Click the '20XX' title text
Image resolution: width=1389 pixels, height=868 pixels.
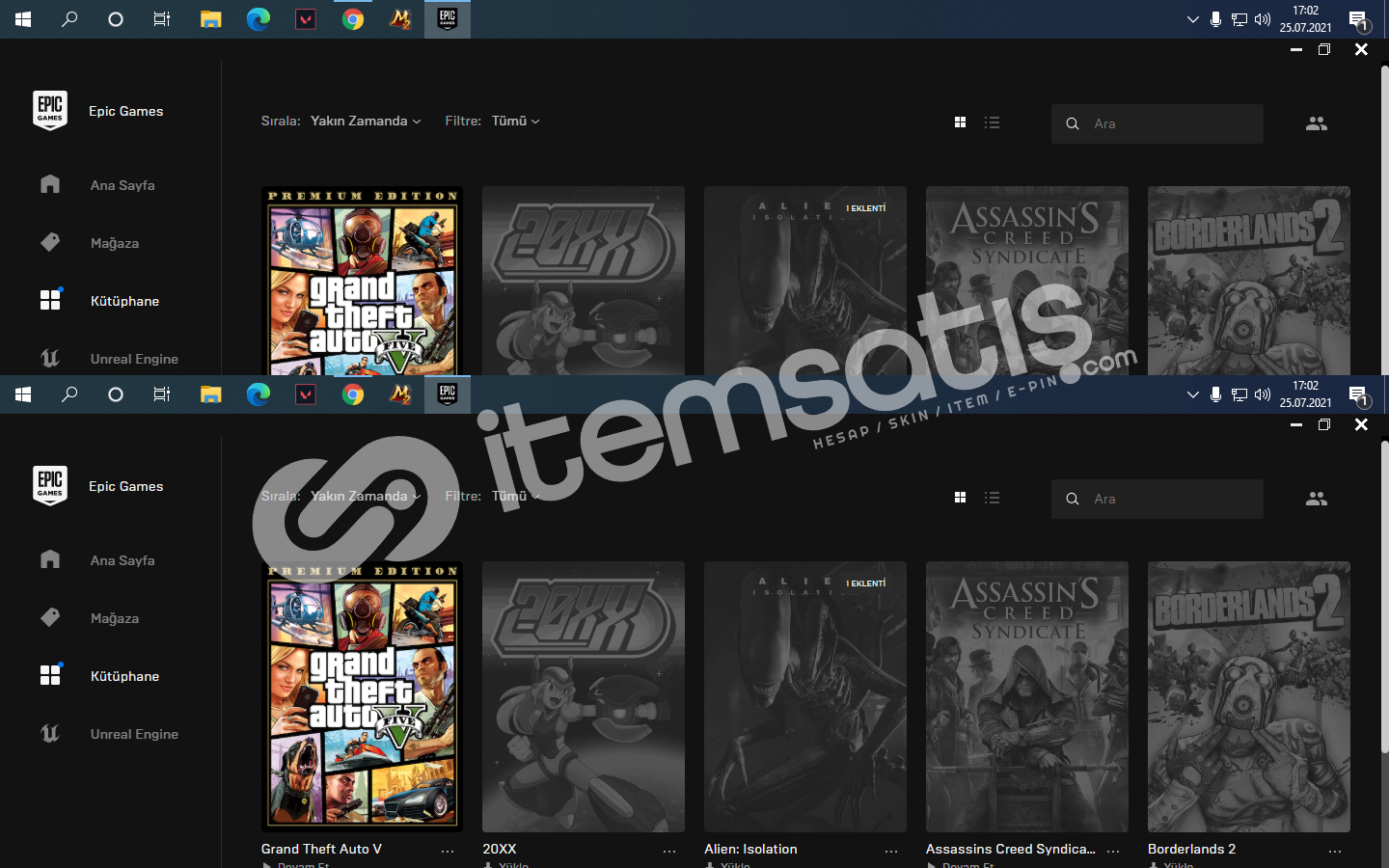[500, 849]
